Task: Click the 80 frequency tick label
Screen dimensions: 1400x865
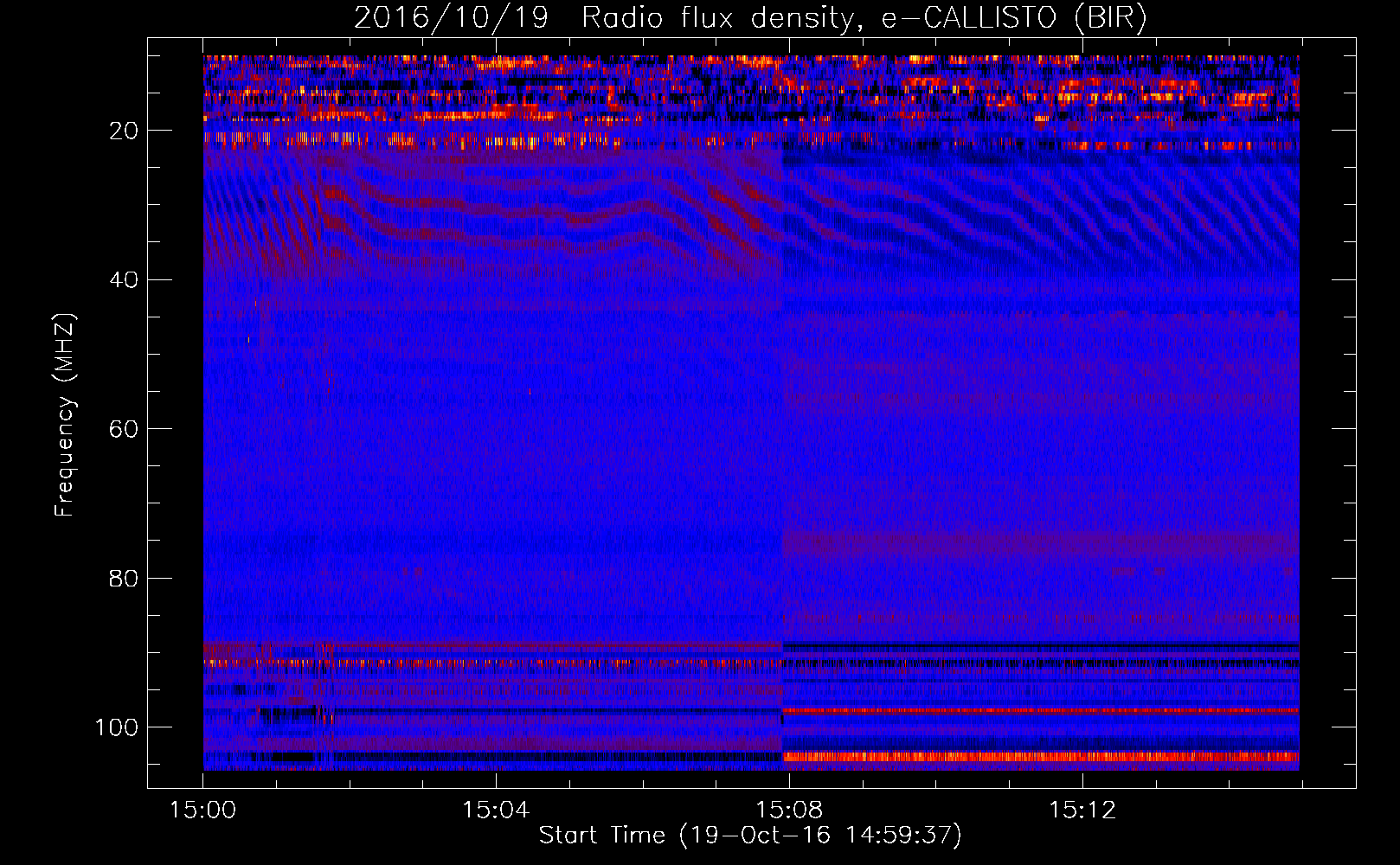Action: coord(125,578)
